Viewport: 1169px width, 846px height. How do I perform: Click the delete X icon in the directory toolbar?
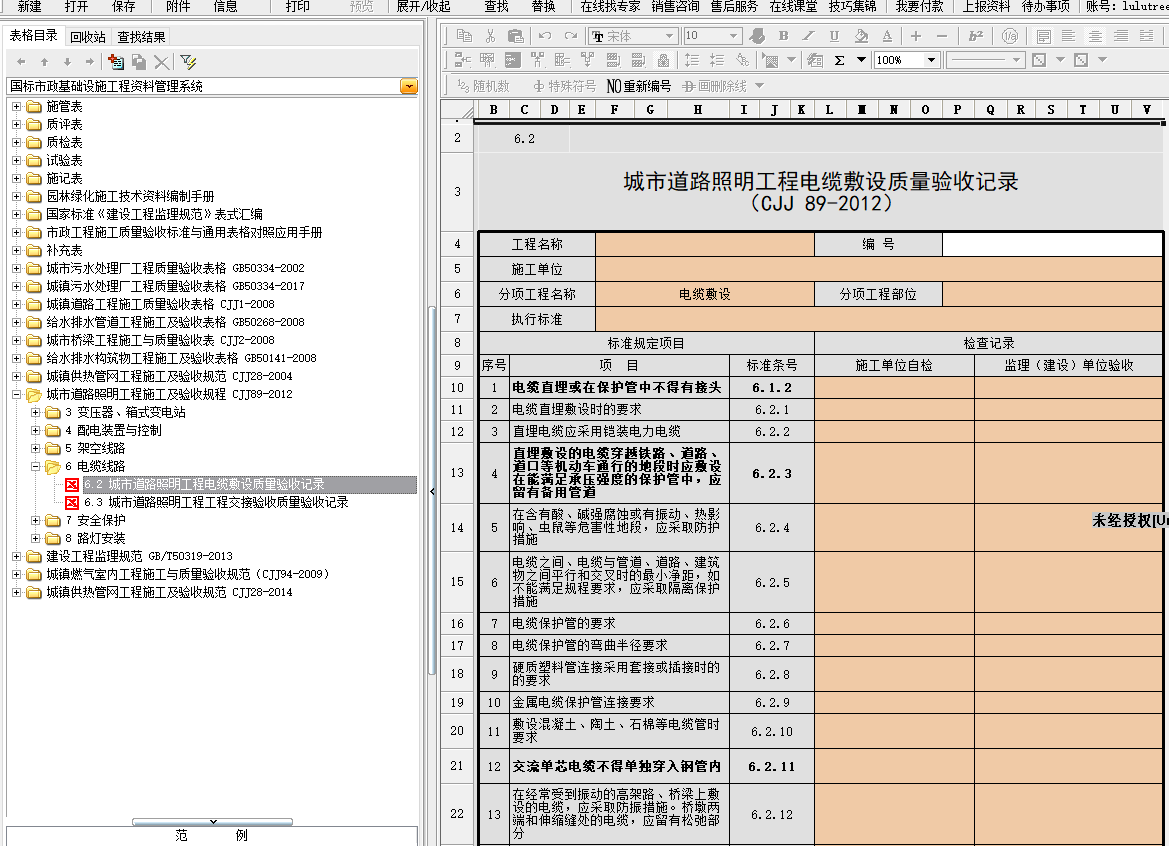[161, 62]
